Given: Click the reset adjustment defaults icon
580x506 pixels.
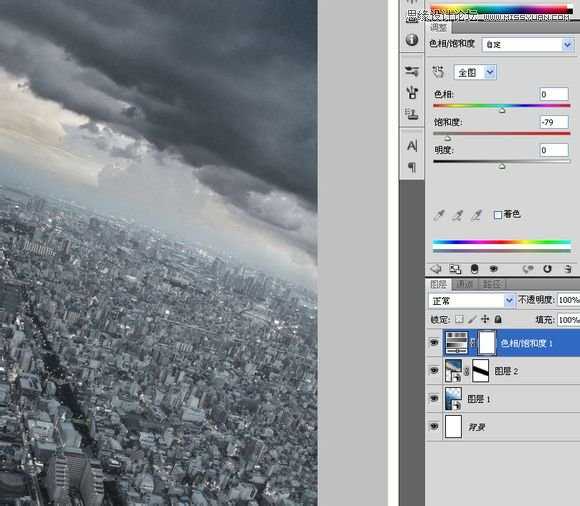Looking at the screenshot, I should [547, 269].
